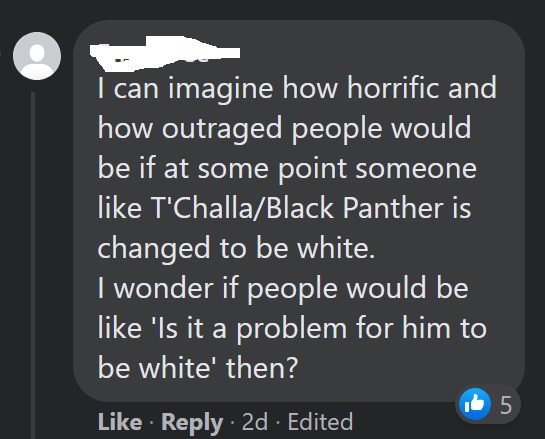Click the words 'some point someone'
Image resolution: width=545 pixels, height=439 pixels.
tap(337, 169)
